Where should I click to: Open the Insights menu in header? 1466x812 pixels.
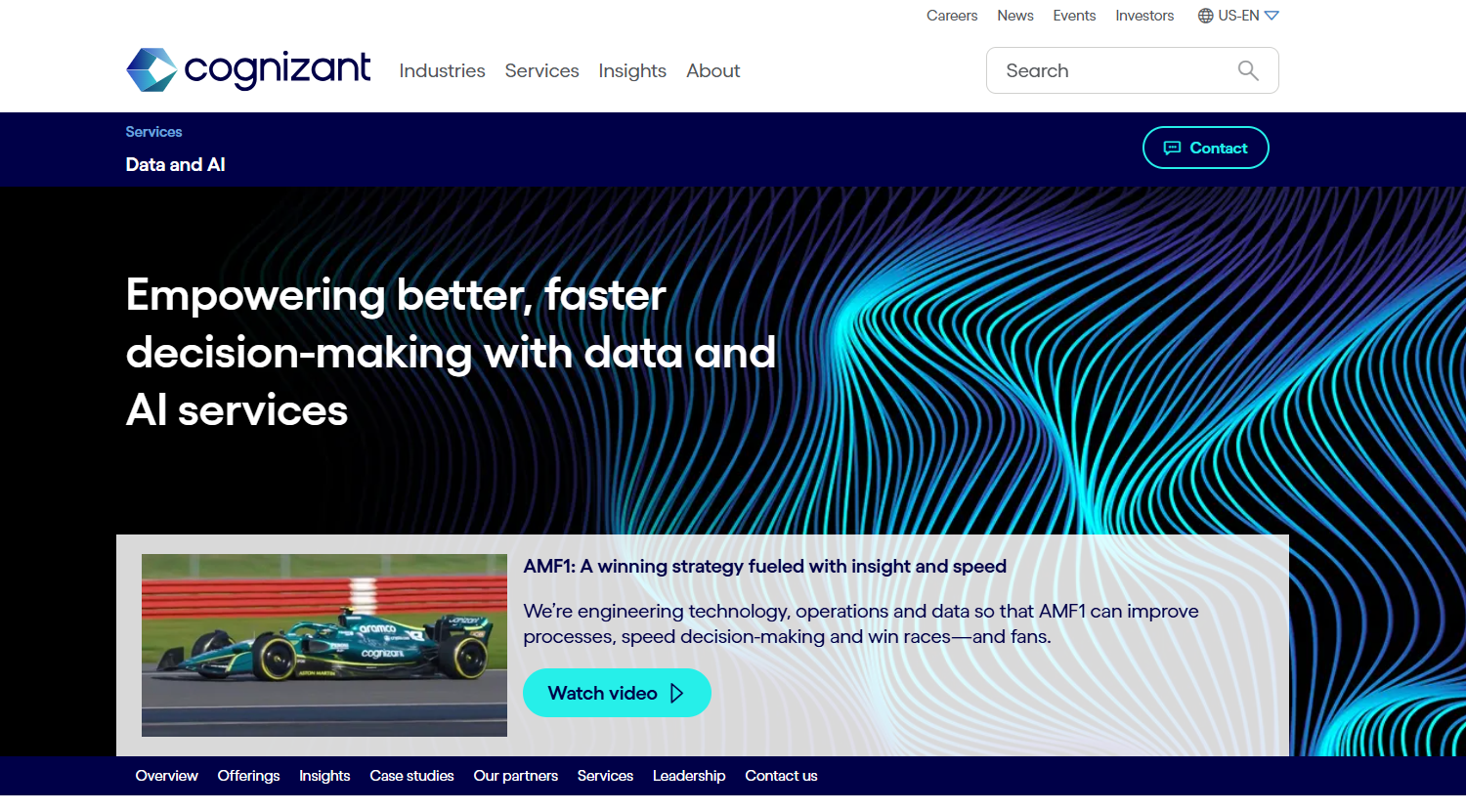[x=632, y=70]
